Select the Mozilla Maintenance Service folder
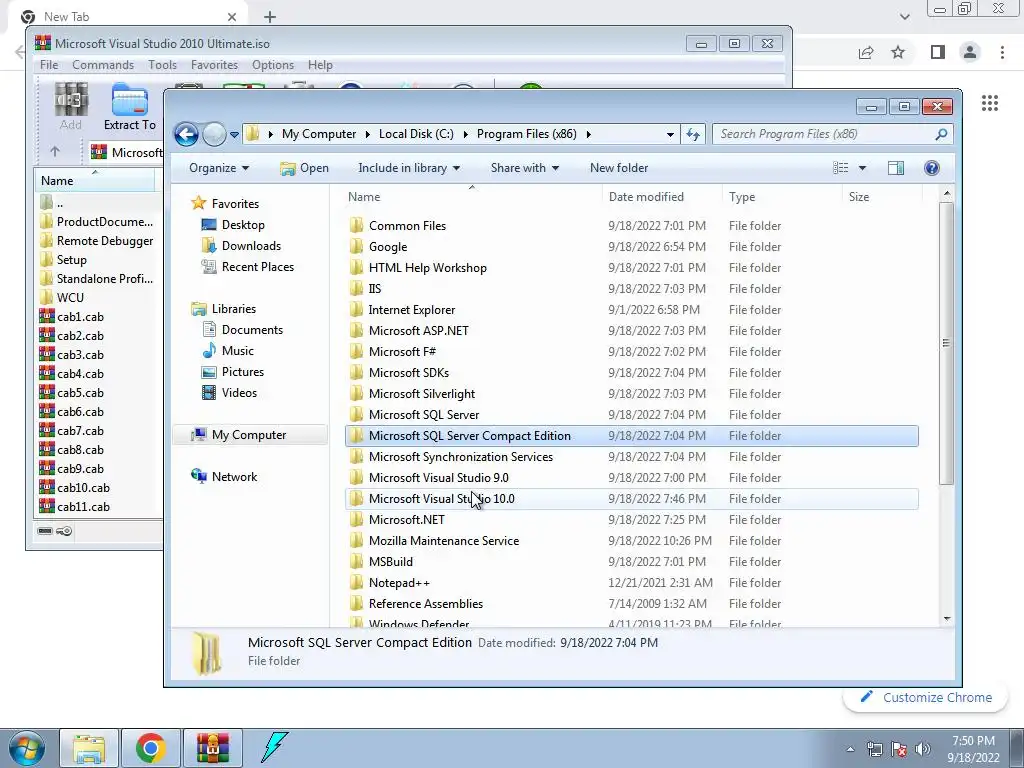Image resolution: width=1024 pixels, height=768 pixels. [632, 541]
